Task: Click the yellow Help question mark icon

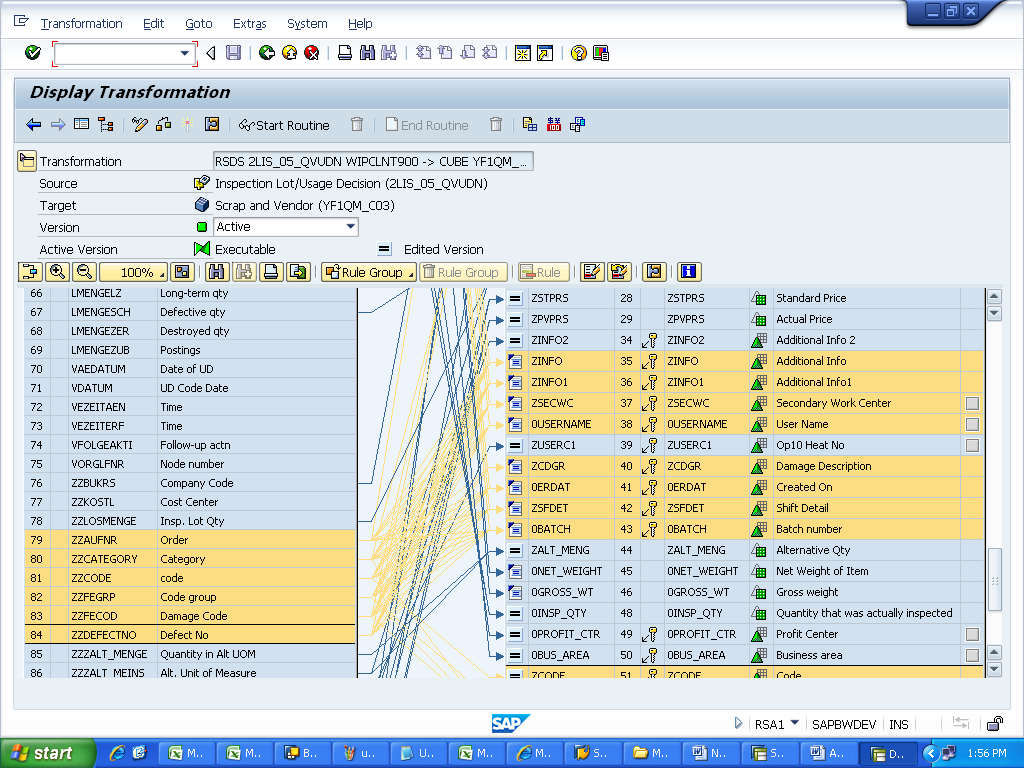Action: pos(578,53)
